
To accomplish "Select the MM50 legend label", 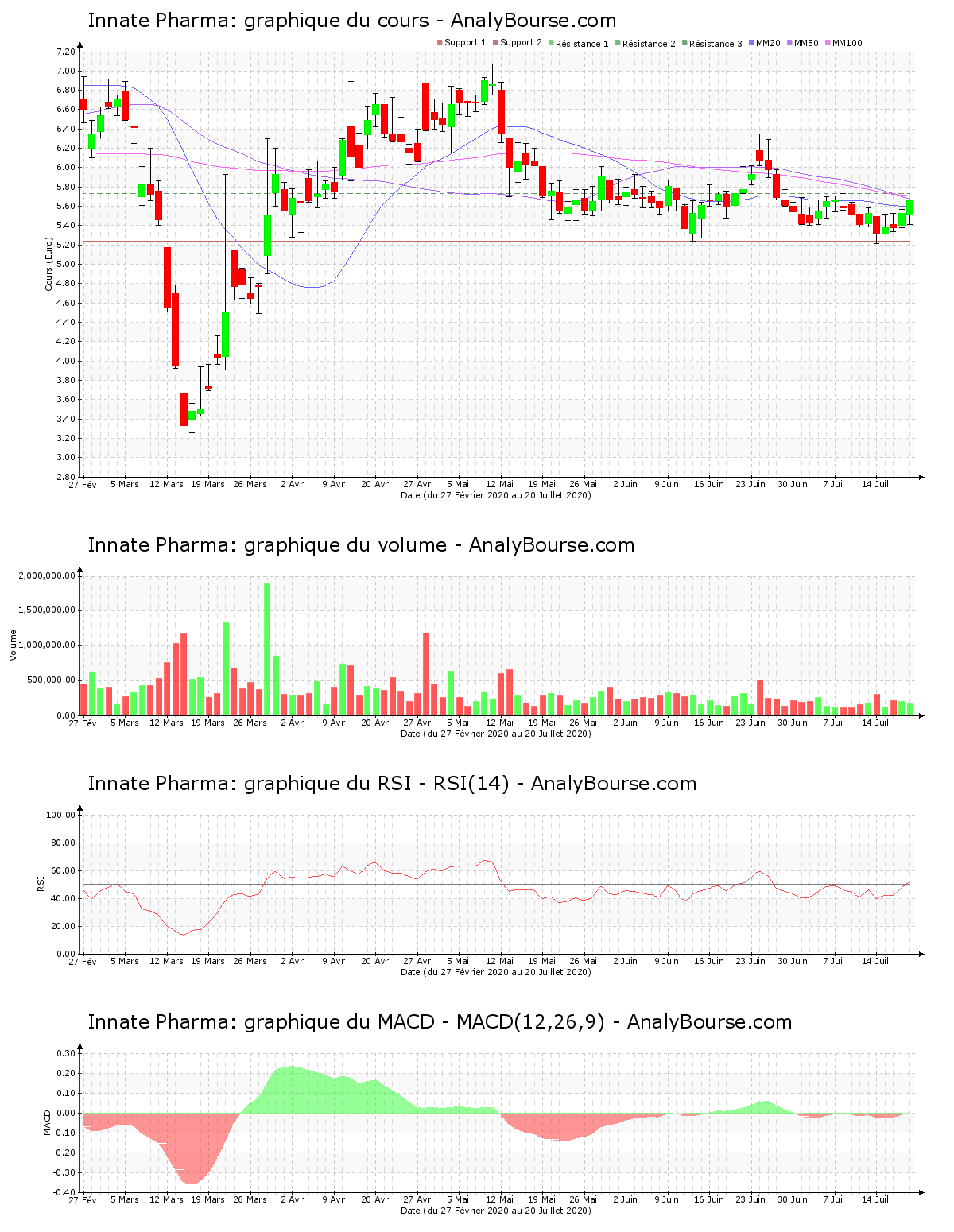I will tap(806, 43).
